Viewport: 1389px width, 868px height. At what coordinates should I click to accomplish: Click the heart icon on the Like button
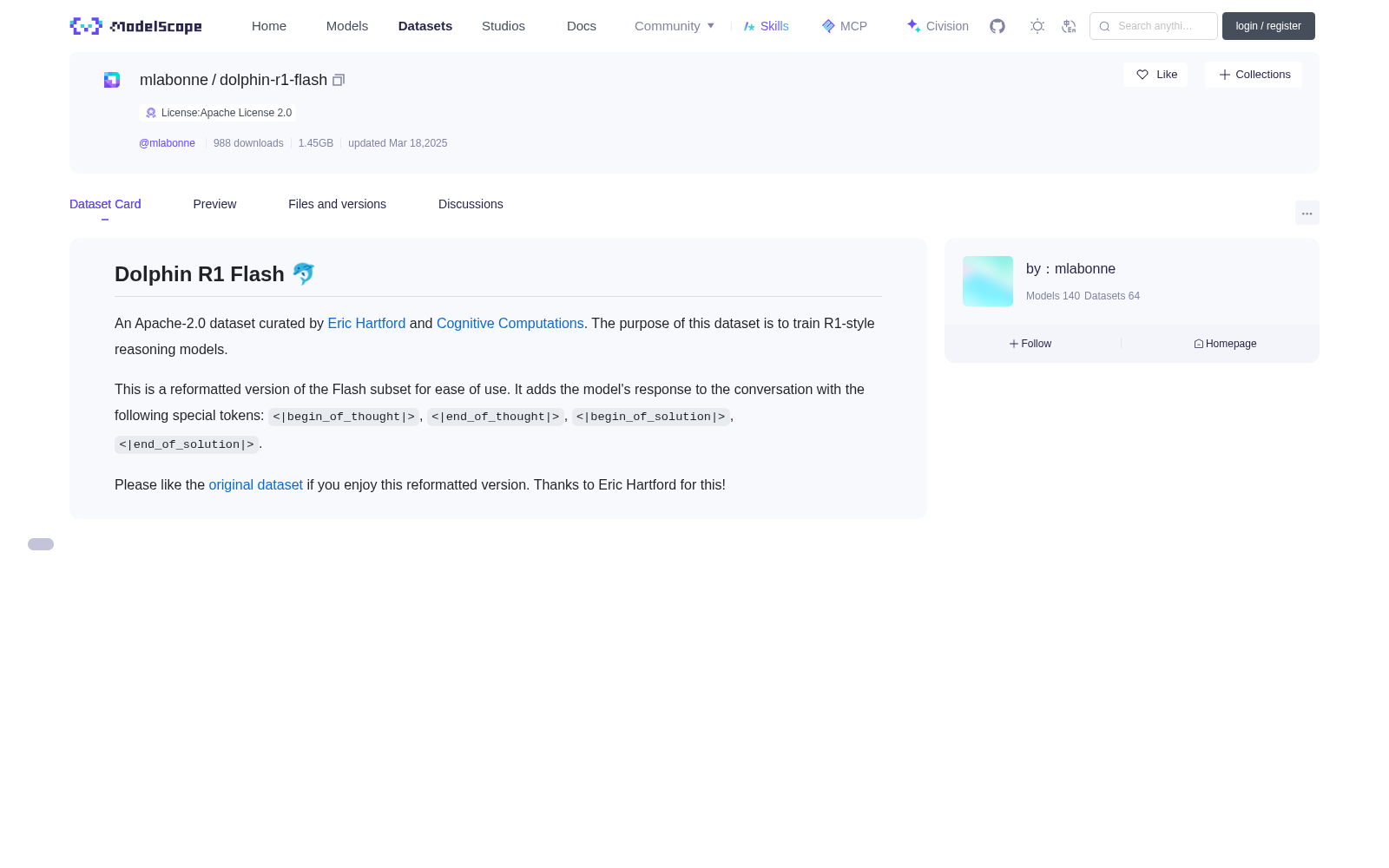point(1142,75)
